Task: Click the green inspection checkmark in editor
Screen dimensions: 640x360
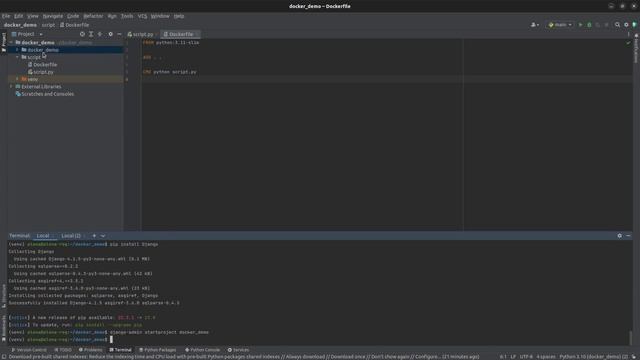Action: [628, 42]
